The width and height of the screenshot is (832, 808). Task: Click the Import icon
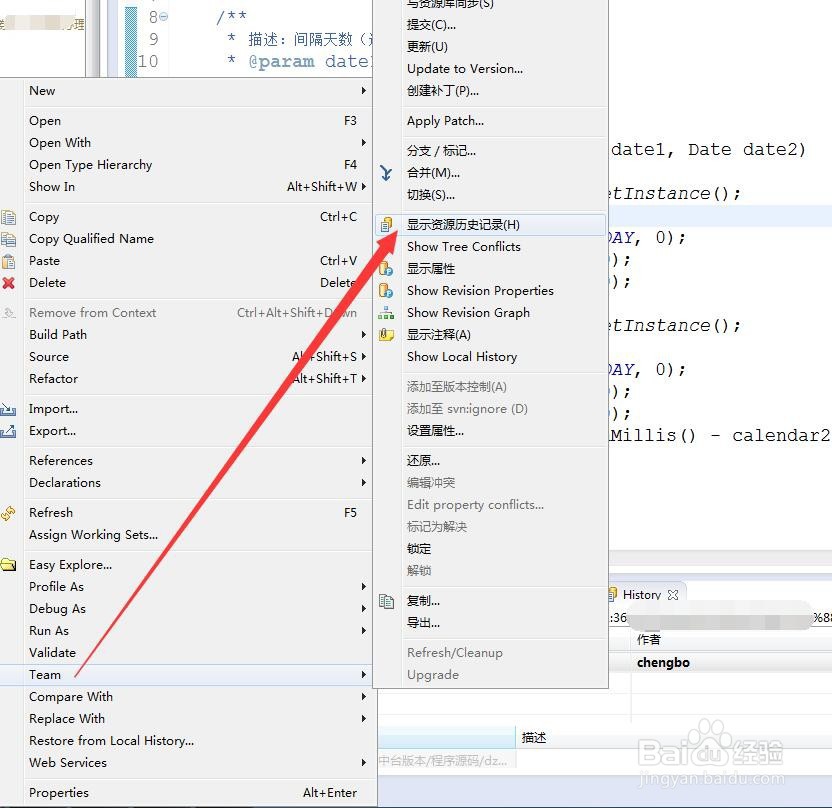point(8,409)
